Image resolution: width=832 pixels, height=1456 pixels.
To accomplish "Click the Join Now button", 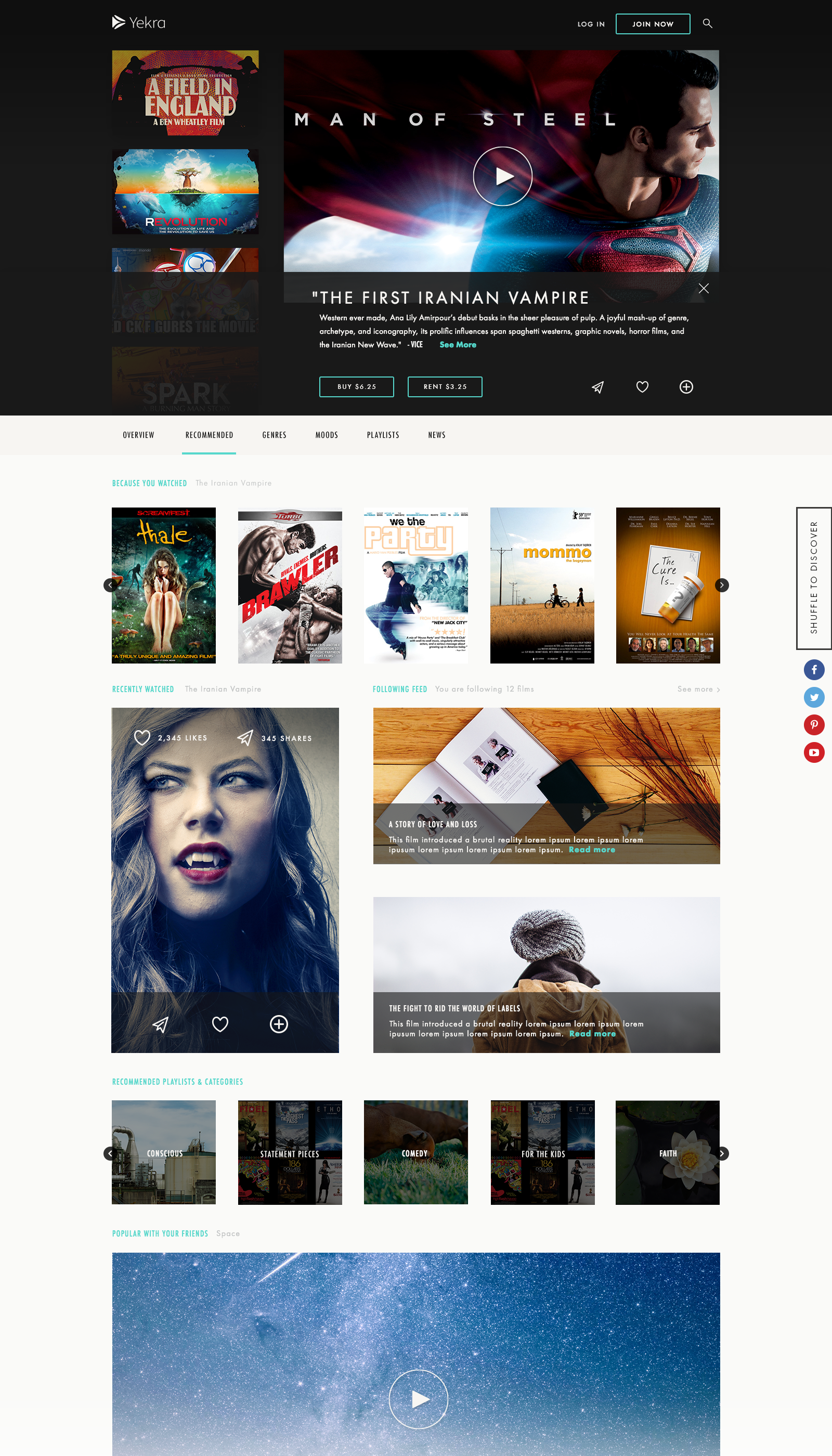I will (x=653, y=24).
